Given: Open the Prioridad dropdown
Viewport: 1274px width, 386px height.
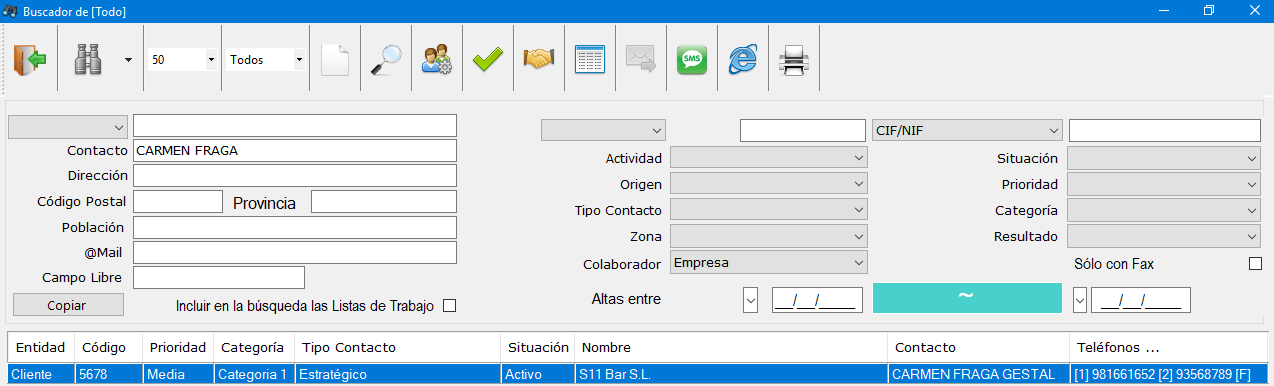Looking at the screenshot, I should 1164,184.
